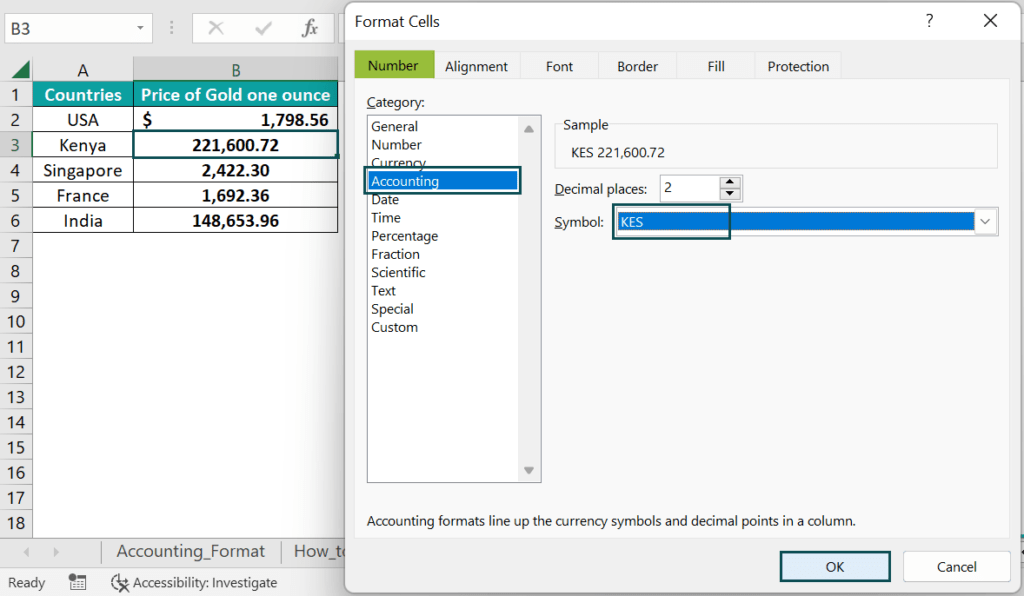1024x596 pixels.
Task: Switch to the Font tab
Action: pyautogui.click(x=559, y=64)
